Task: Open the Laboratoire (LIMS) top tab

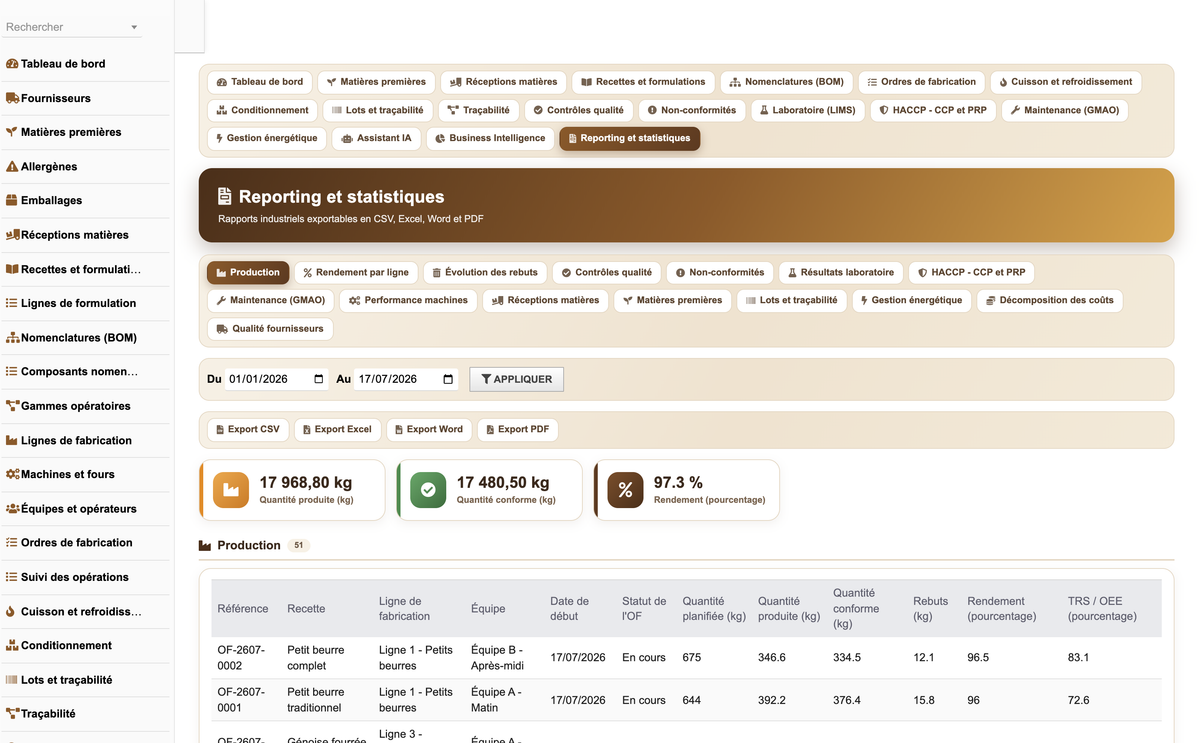Action: pos(807,110)
